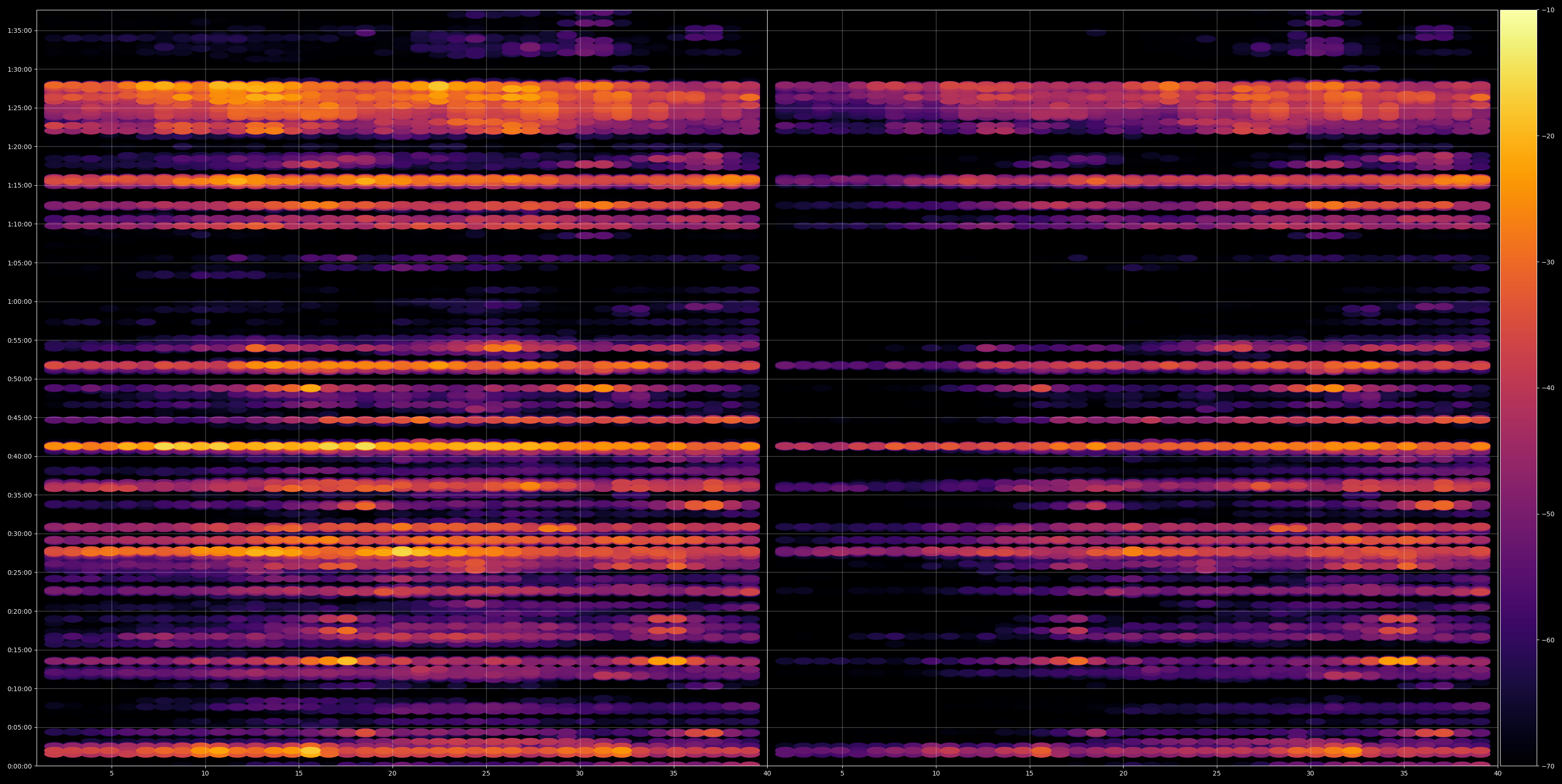1562x784 pixels.
Task: Click the −30 colorbar tick label
Action: point(1548,263)
